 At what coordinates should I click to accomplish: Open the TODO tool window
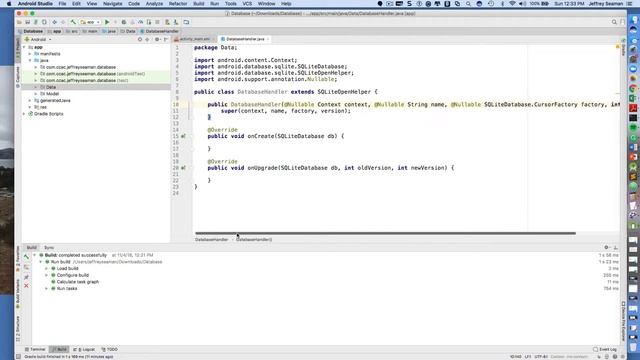[109, 349]
